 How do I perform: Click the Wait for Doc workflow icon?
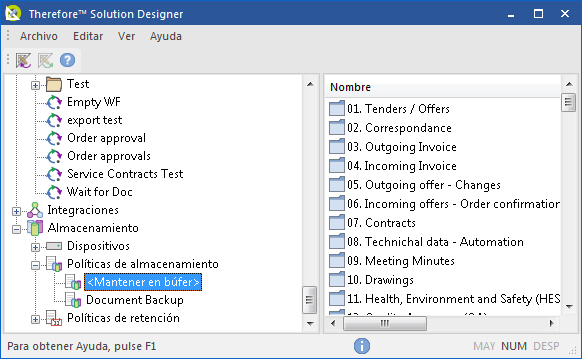pyautogui.click(x=54, y=192)
